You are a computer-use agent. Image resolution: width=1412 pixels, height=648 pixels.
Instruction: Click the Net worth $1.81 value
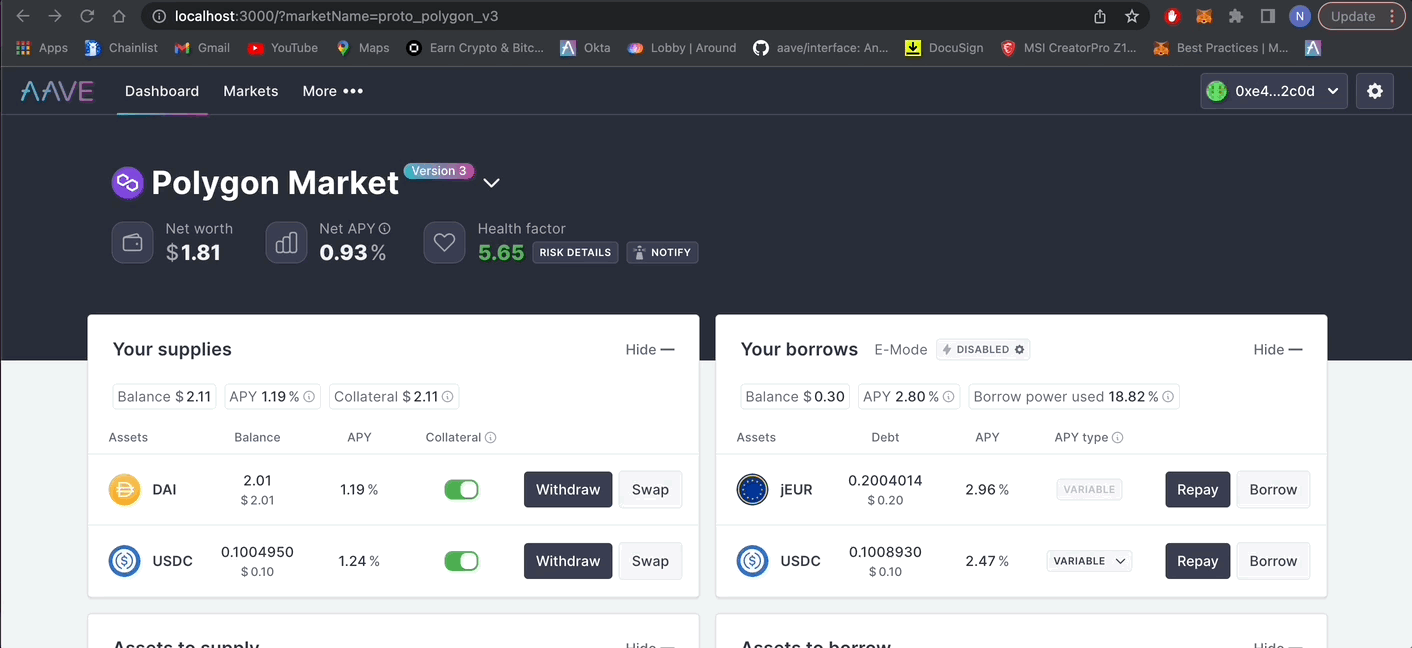point(193,253)
